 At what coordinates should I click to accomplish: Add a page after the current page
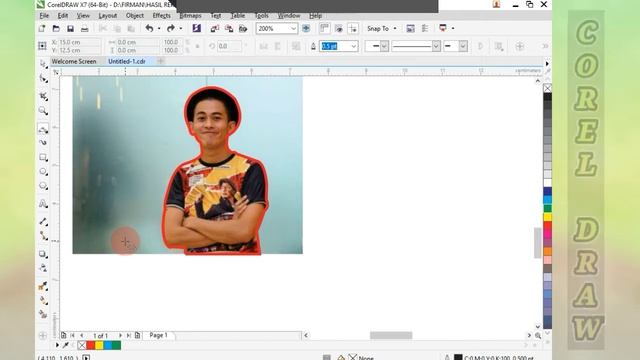pos(138,336)
